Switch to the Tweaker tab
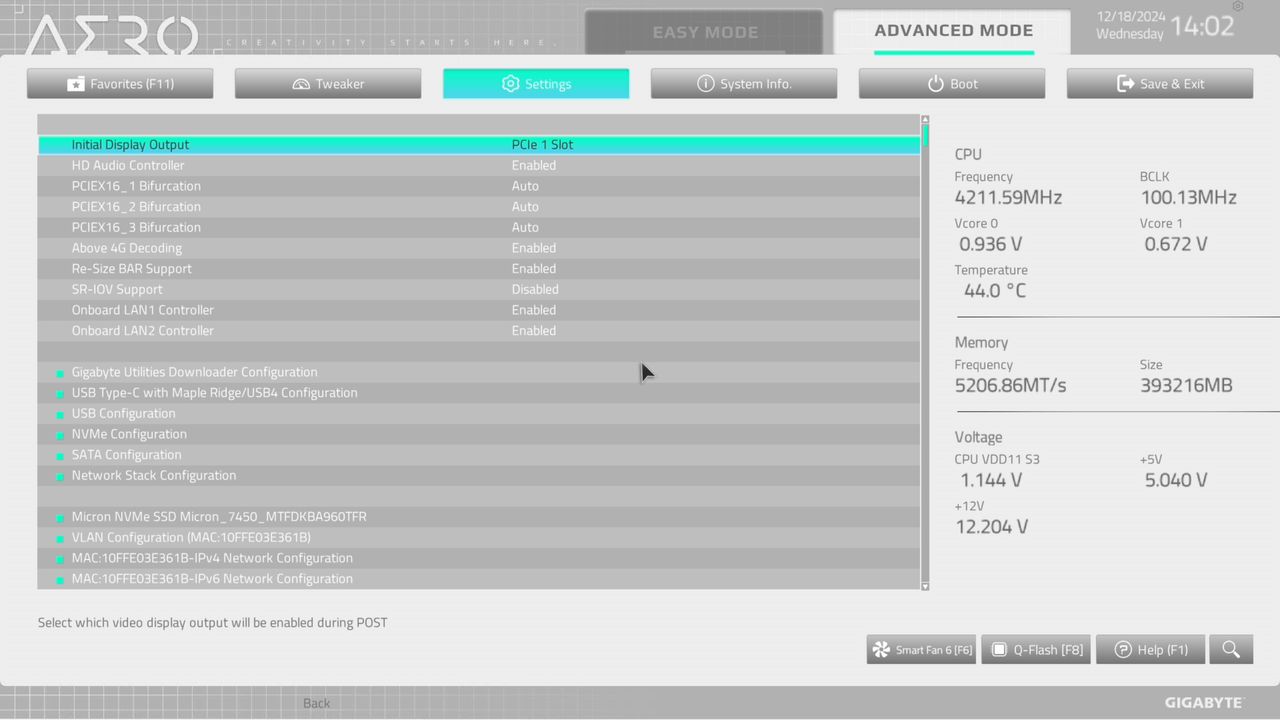Viewport: 1280px width, 720px height. (328, 84)
